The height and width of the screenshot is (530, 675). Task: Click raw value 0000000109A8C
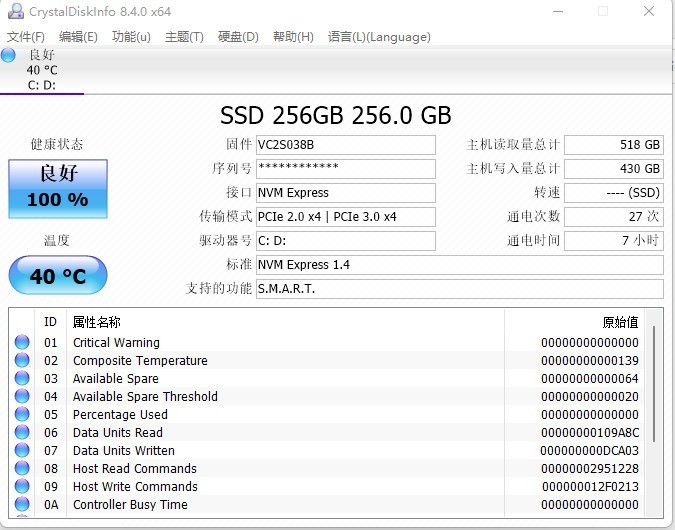pyautogui.click(x=590, y=432)
